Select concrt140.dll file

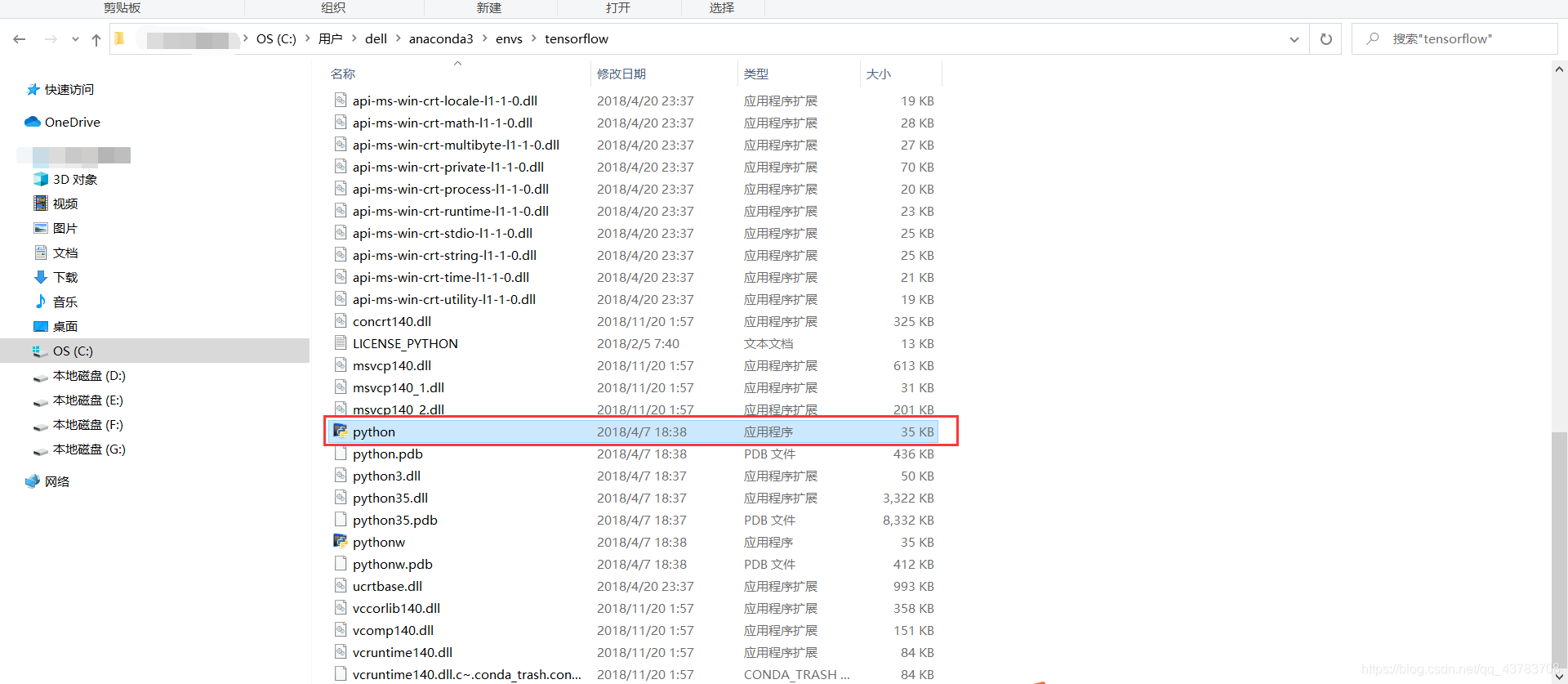[x=392, y=321]
